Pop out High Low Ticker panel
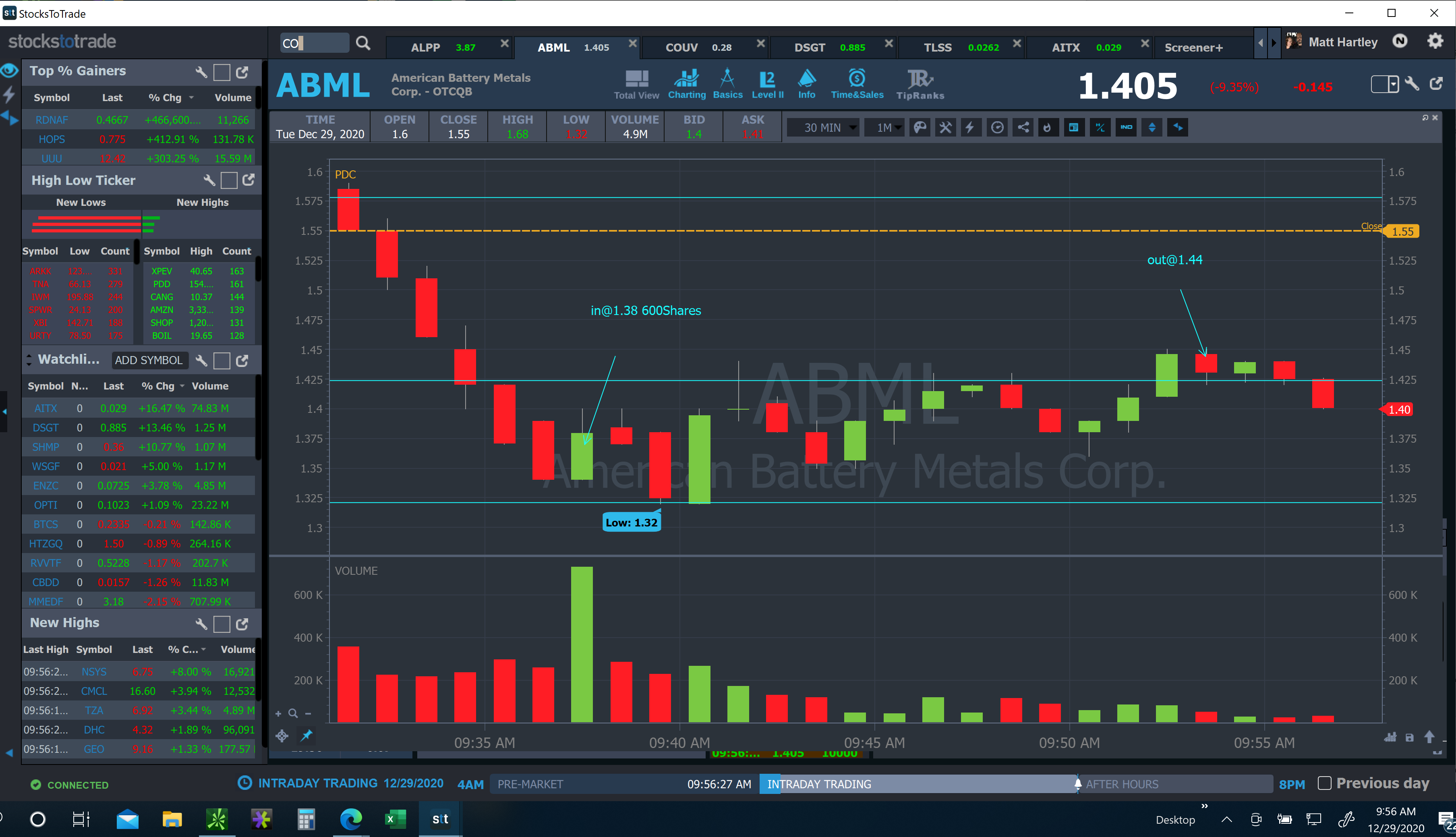Image resolution: width=1456 pixels, height=837 pixels. point(249,180)
